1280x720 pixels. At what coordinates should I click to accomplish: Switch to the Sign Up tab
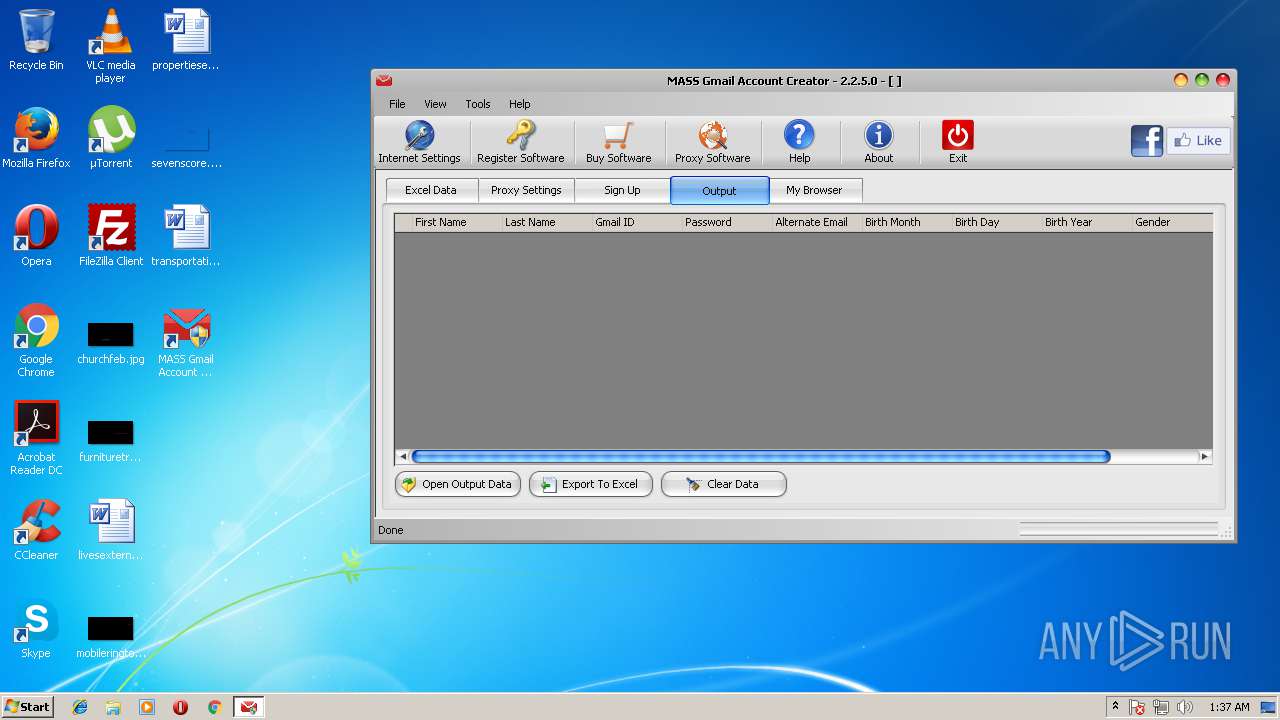(622, 190)
